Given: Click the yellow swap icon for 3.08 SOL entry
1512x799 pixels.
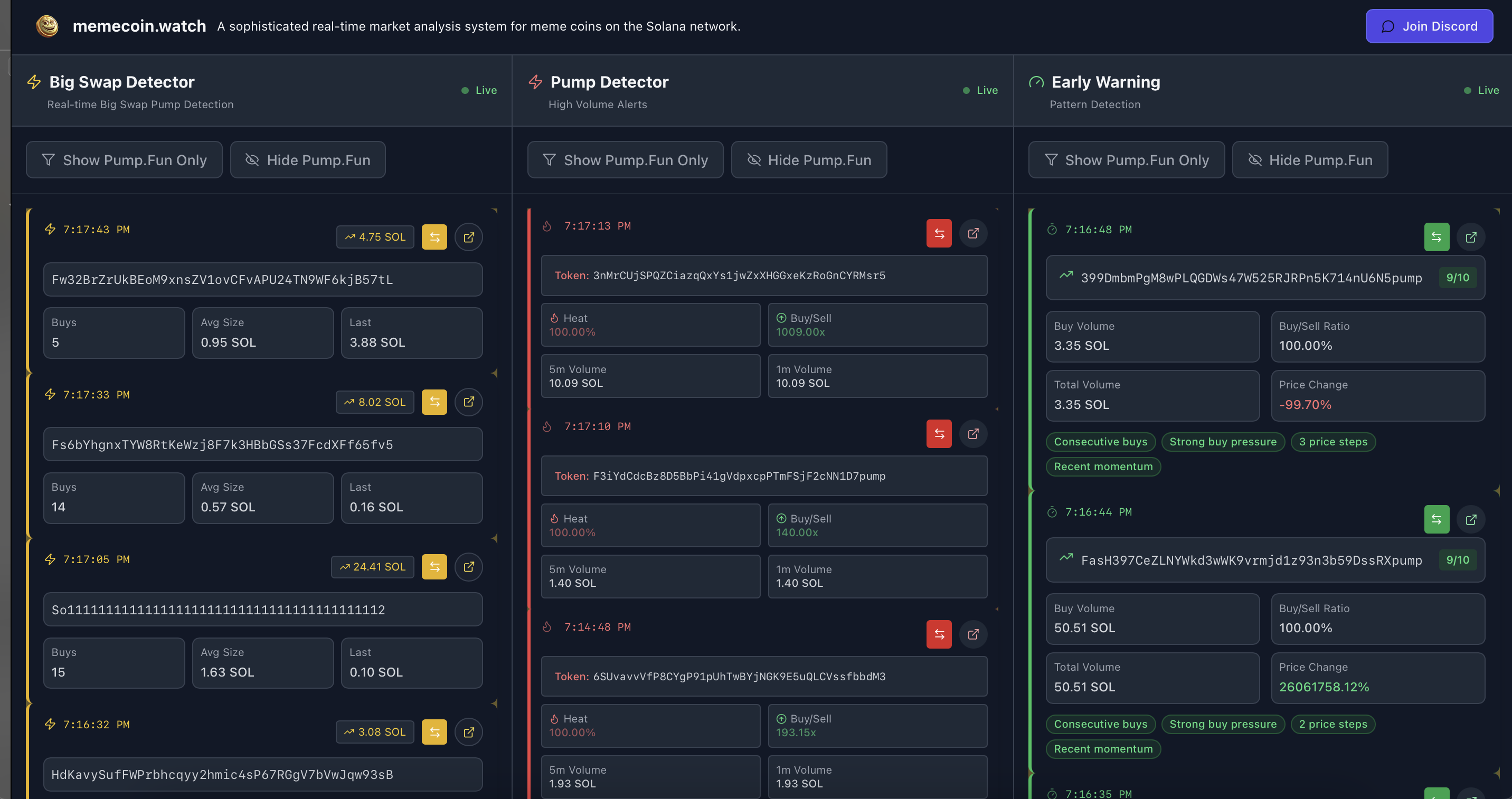Looking at the screenshot, I should pyautogui.click(x=434, y=732).
